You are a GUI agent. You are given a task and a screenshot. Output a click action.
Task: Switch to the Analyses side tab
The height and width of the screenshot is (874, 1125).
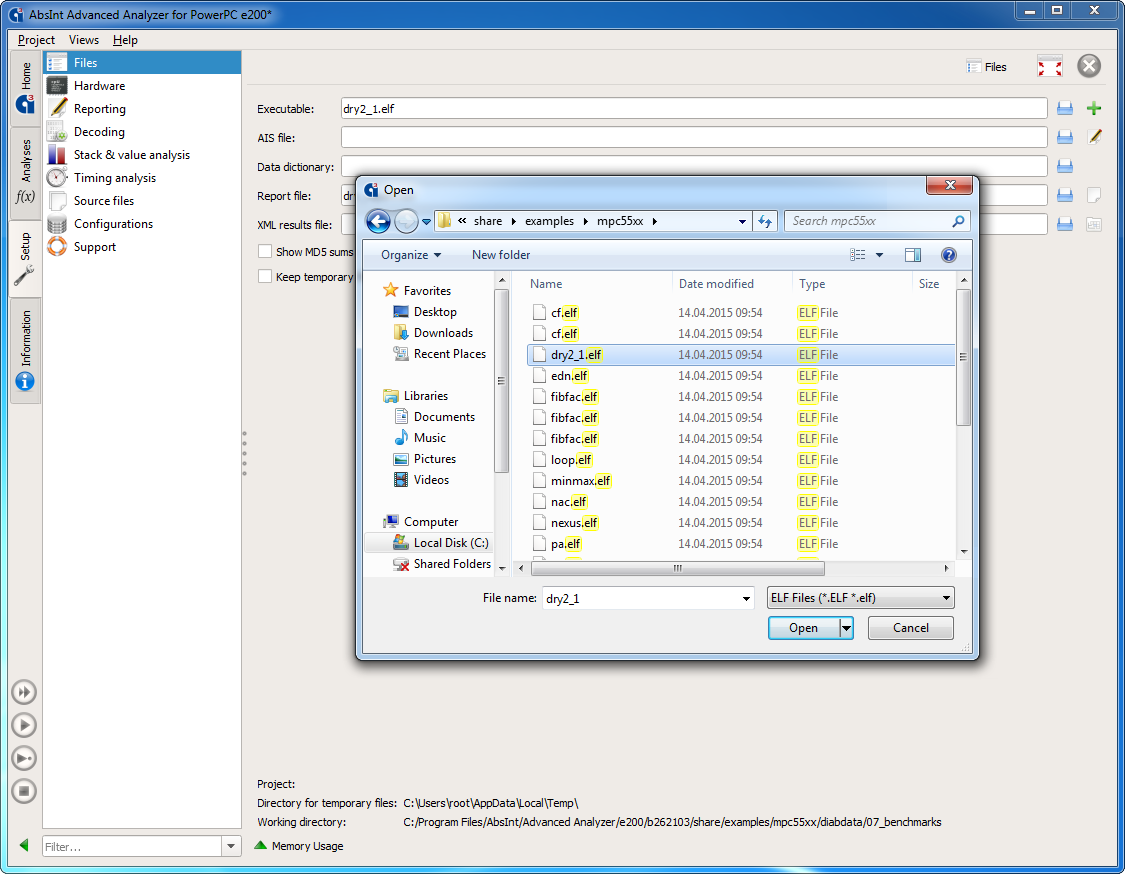coord(25,171)
